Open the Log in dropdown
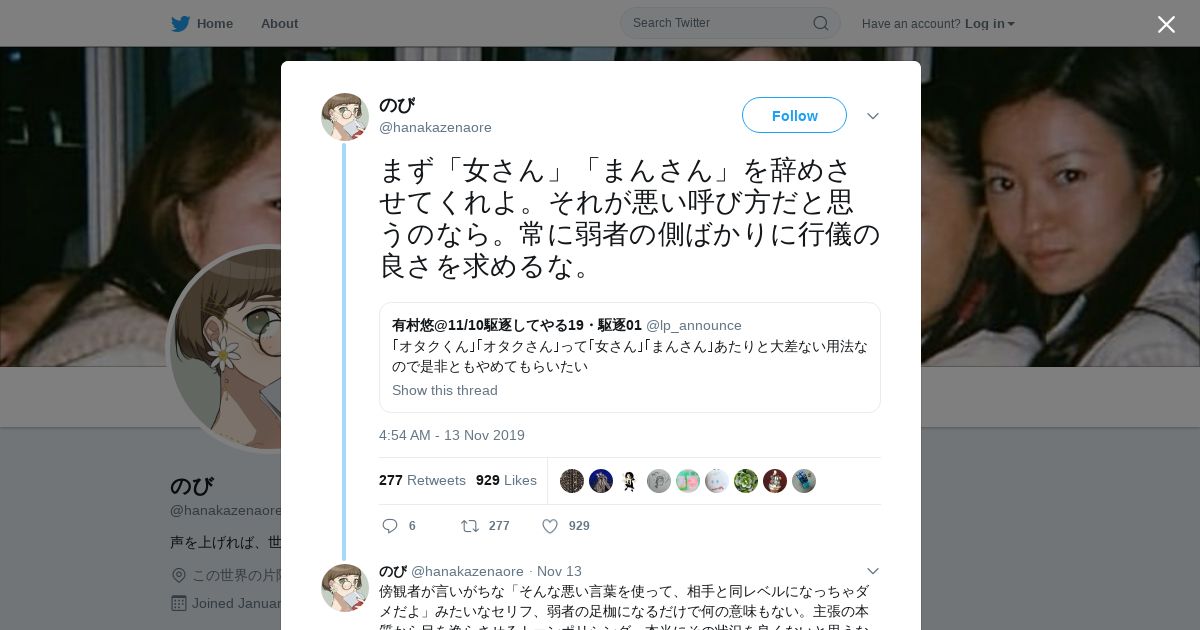The image size is (1200, 630). coord(990,23)
